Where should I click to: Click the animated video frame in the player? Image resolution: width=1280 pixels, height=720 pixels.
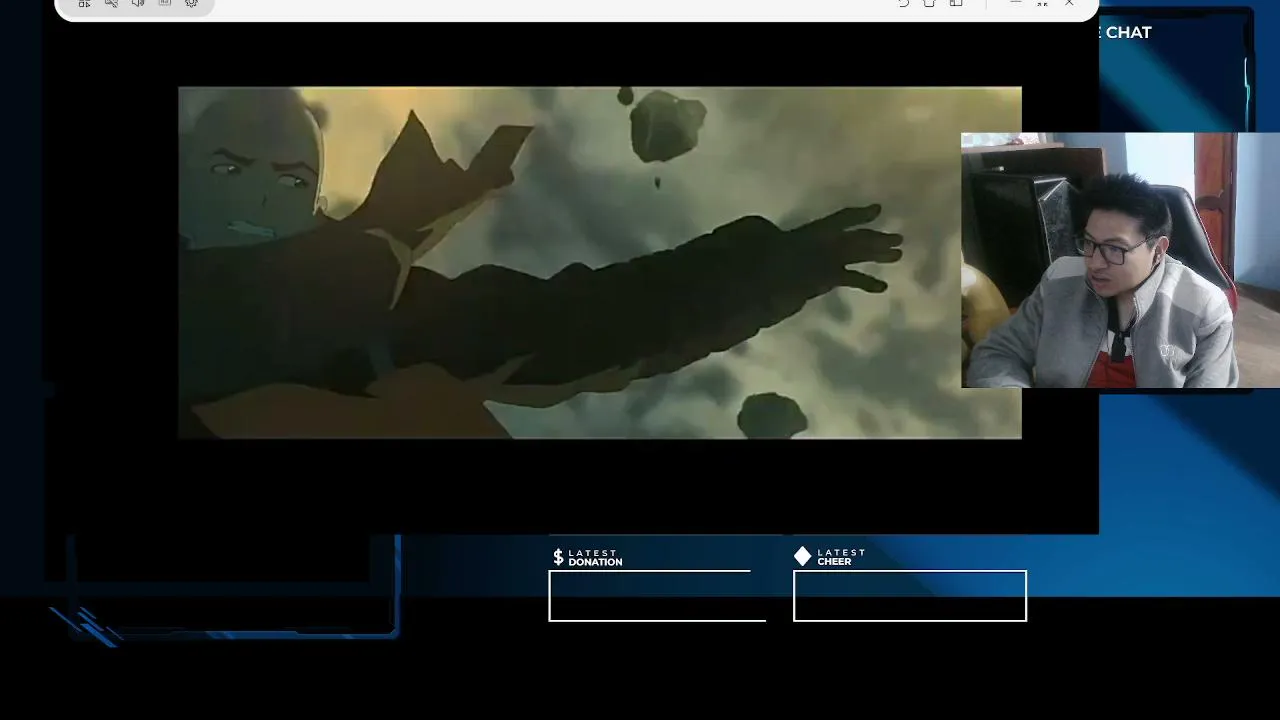[x=600, y=263]
